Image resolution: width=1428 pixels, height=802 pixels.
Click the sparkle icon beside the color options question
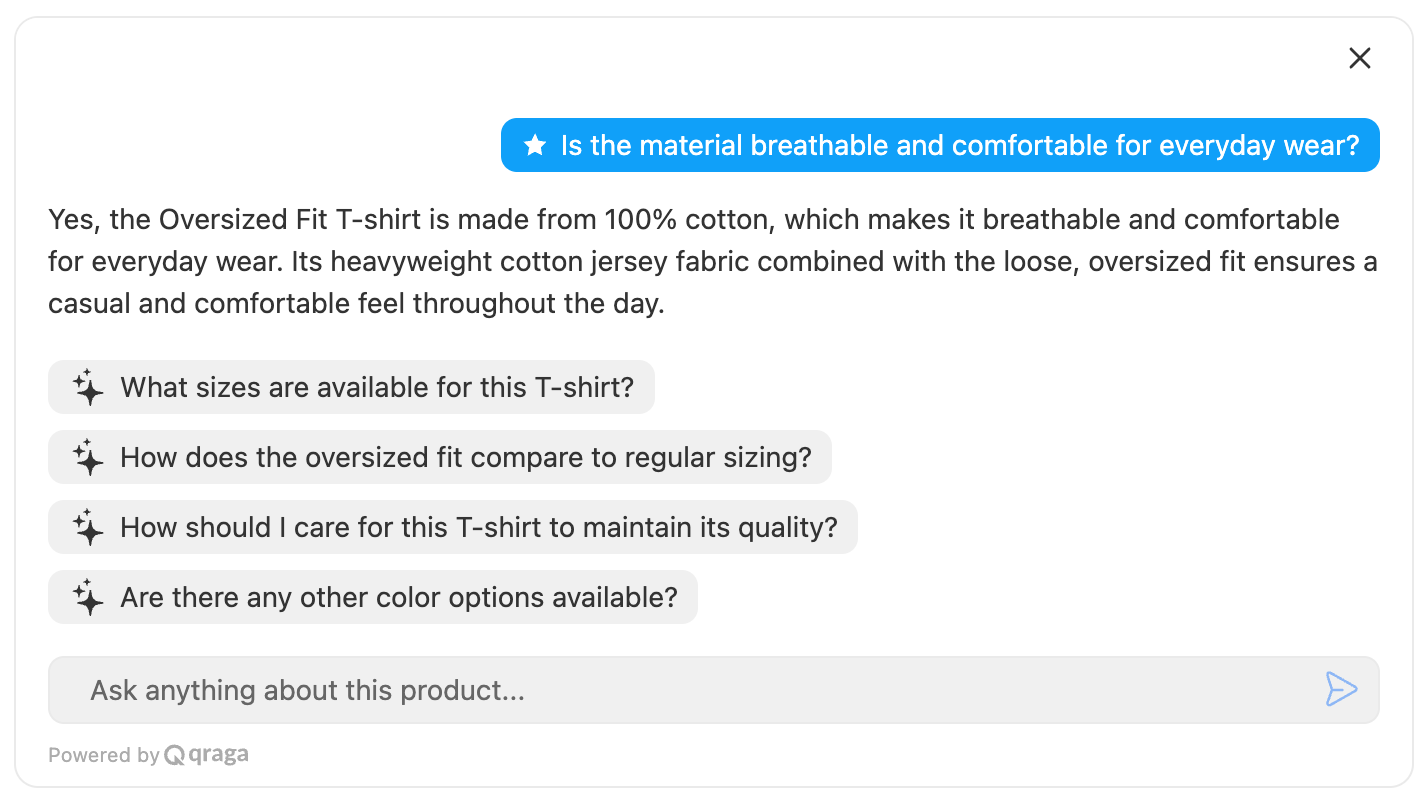pyautogui.click(x=88, y=597)
